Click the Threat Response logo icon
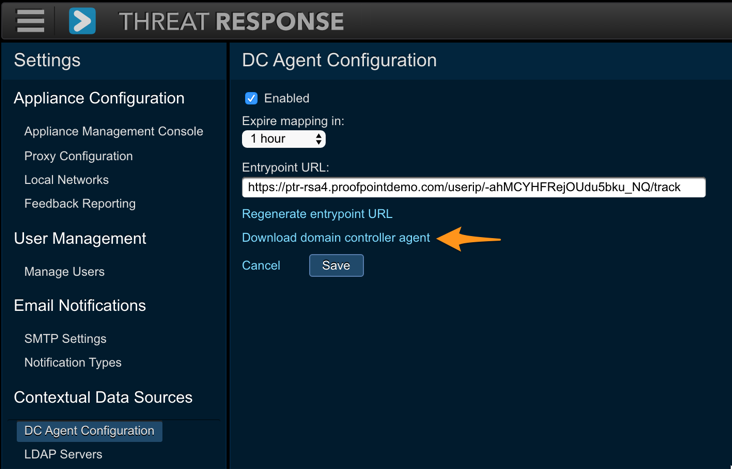This screenshot has height=469, width=732. tap(82, 20)
